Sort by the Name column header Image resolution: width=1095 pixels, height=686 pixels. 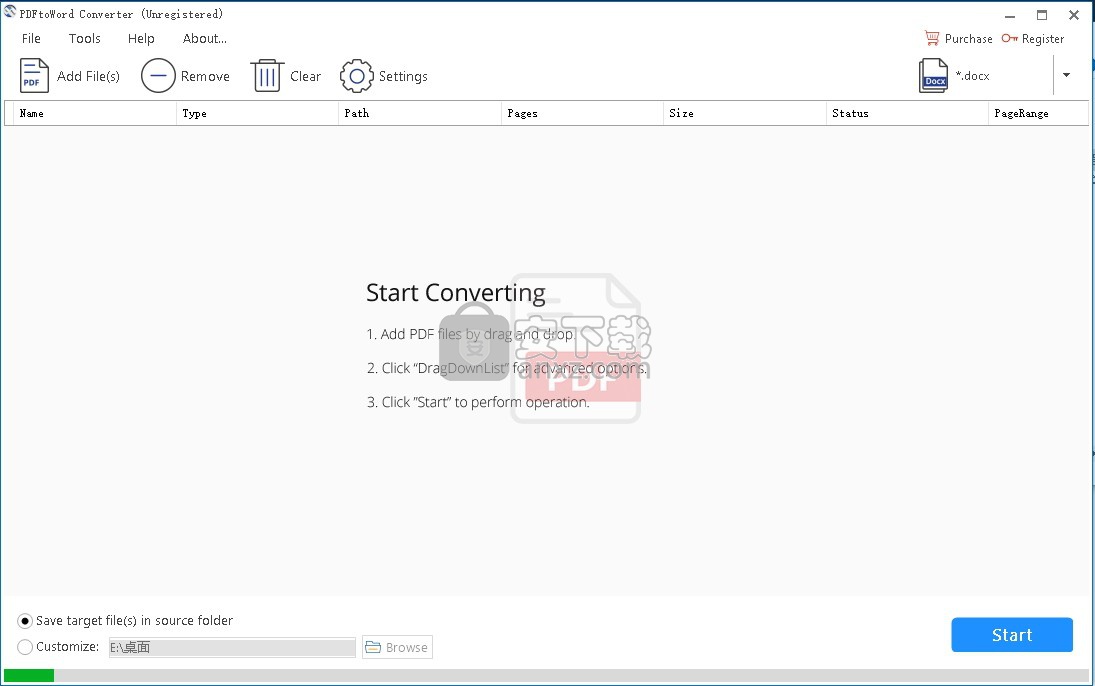coord(94,113)
